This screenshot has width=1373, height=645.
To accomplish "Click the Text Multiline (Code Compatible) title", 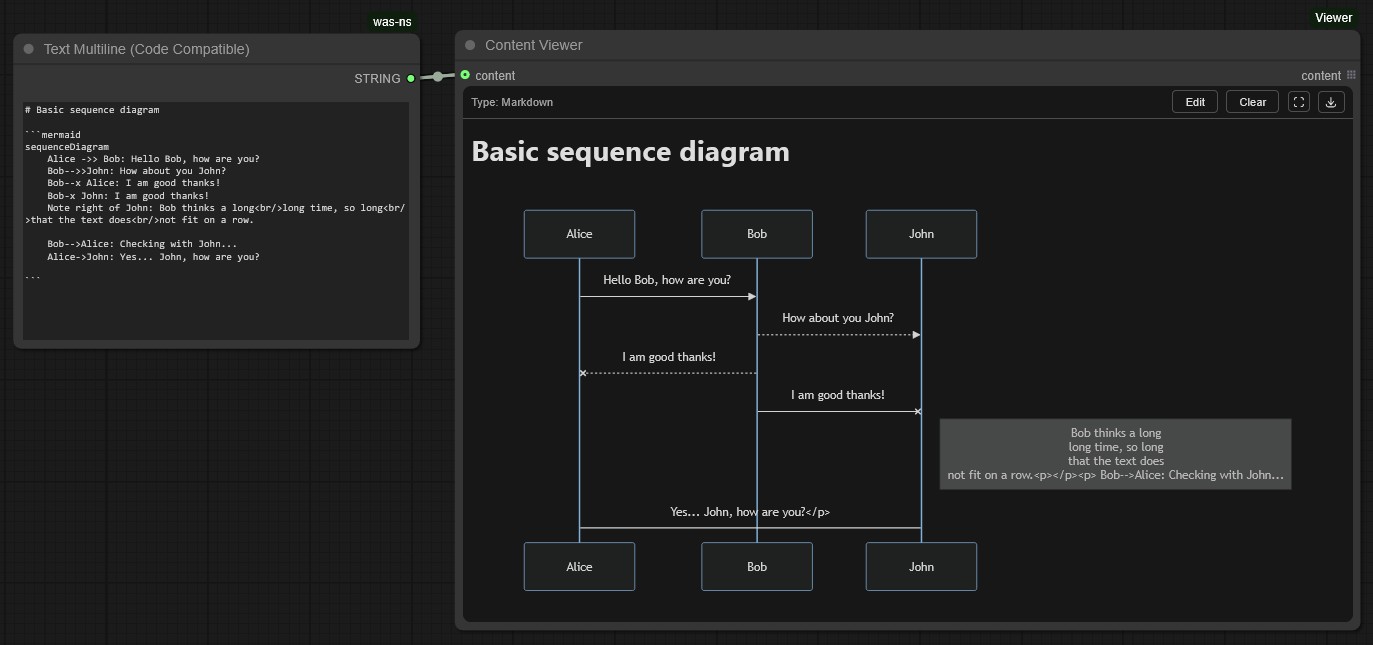I will coord(147,49).
